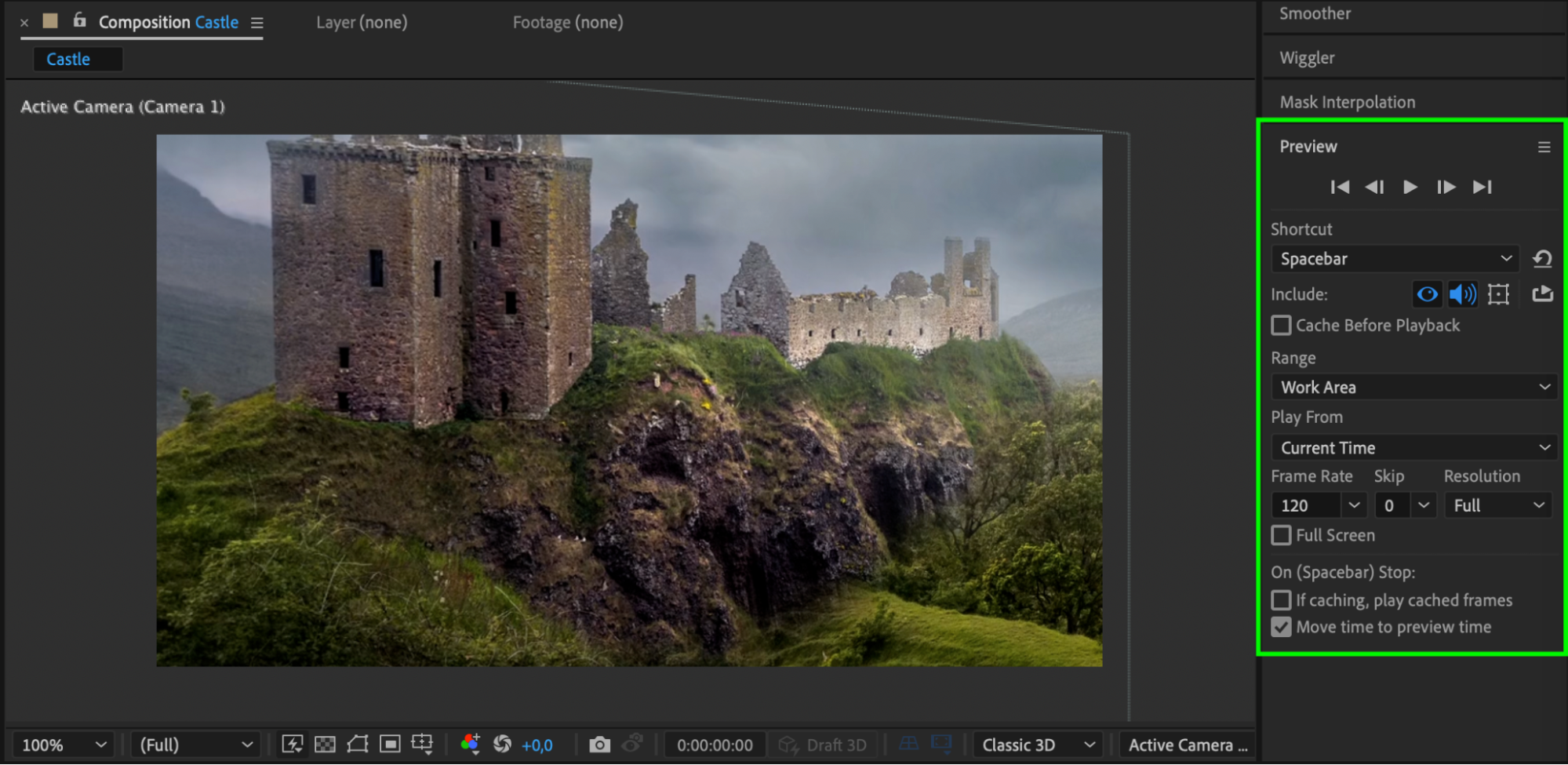Reset the preview shortcut to defaults
This screenshot has height=765, width=1568.
coord(1542,259)
